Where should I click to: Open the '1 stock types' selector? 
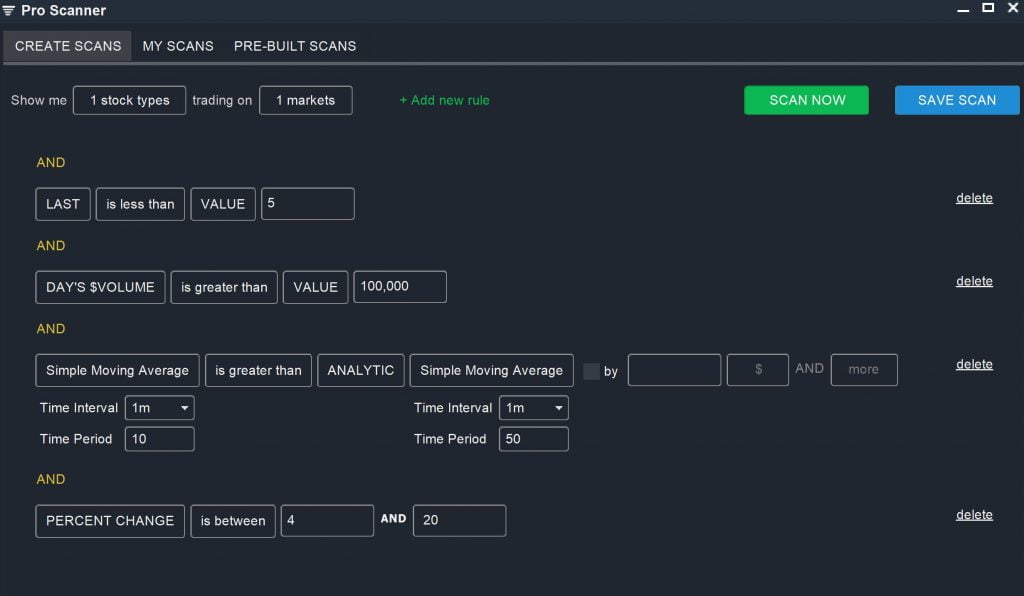pyautogui.click(x=129, y=101)
